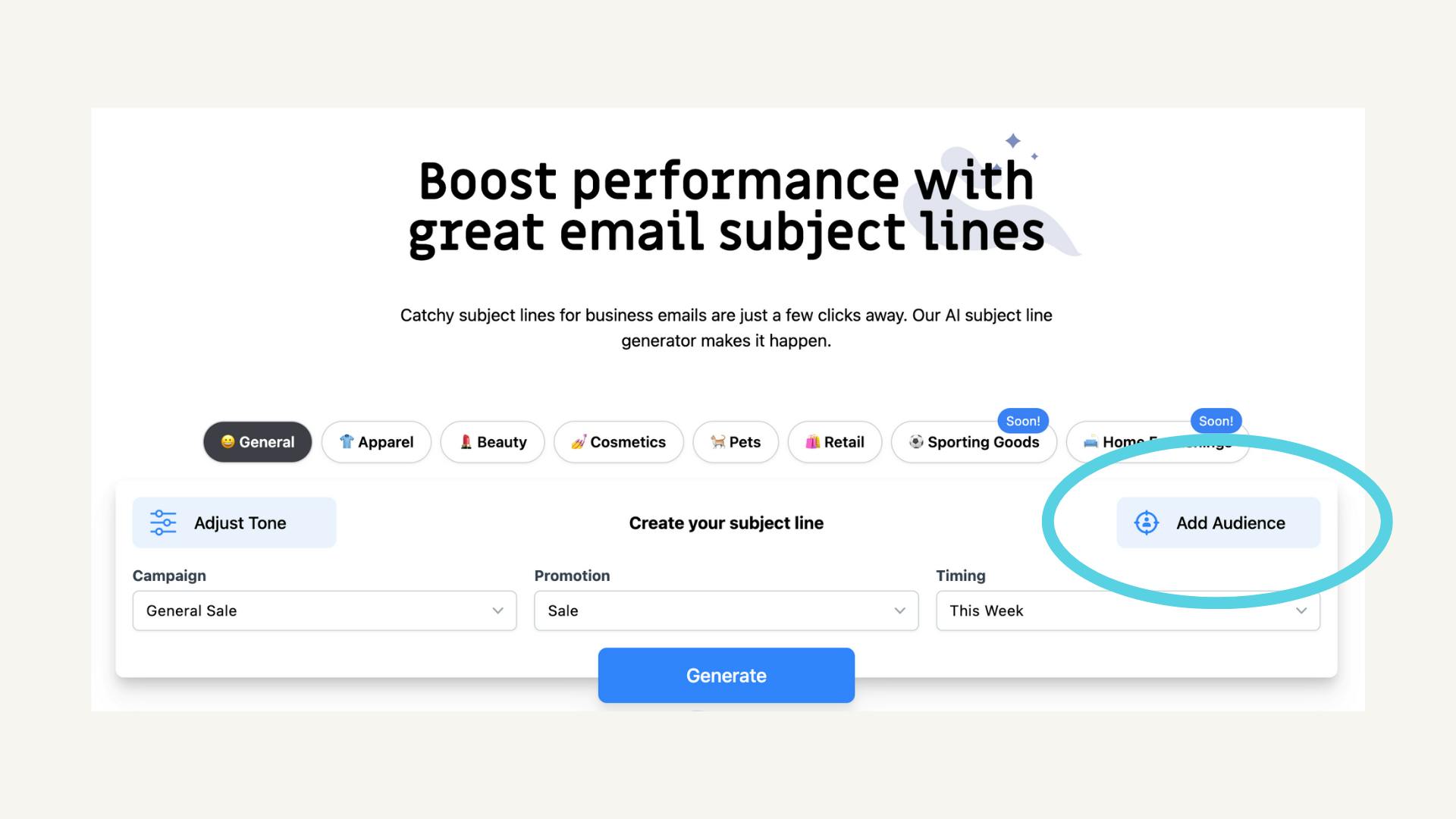Click the Retail category bag icon

click(x=812, y=441)
